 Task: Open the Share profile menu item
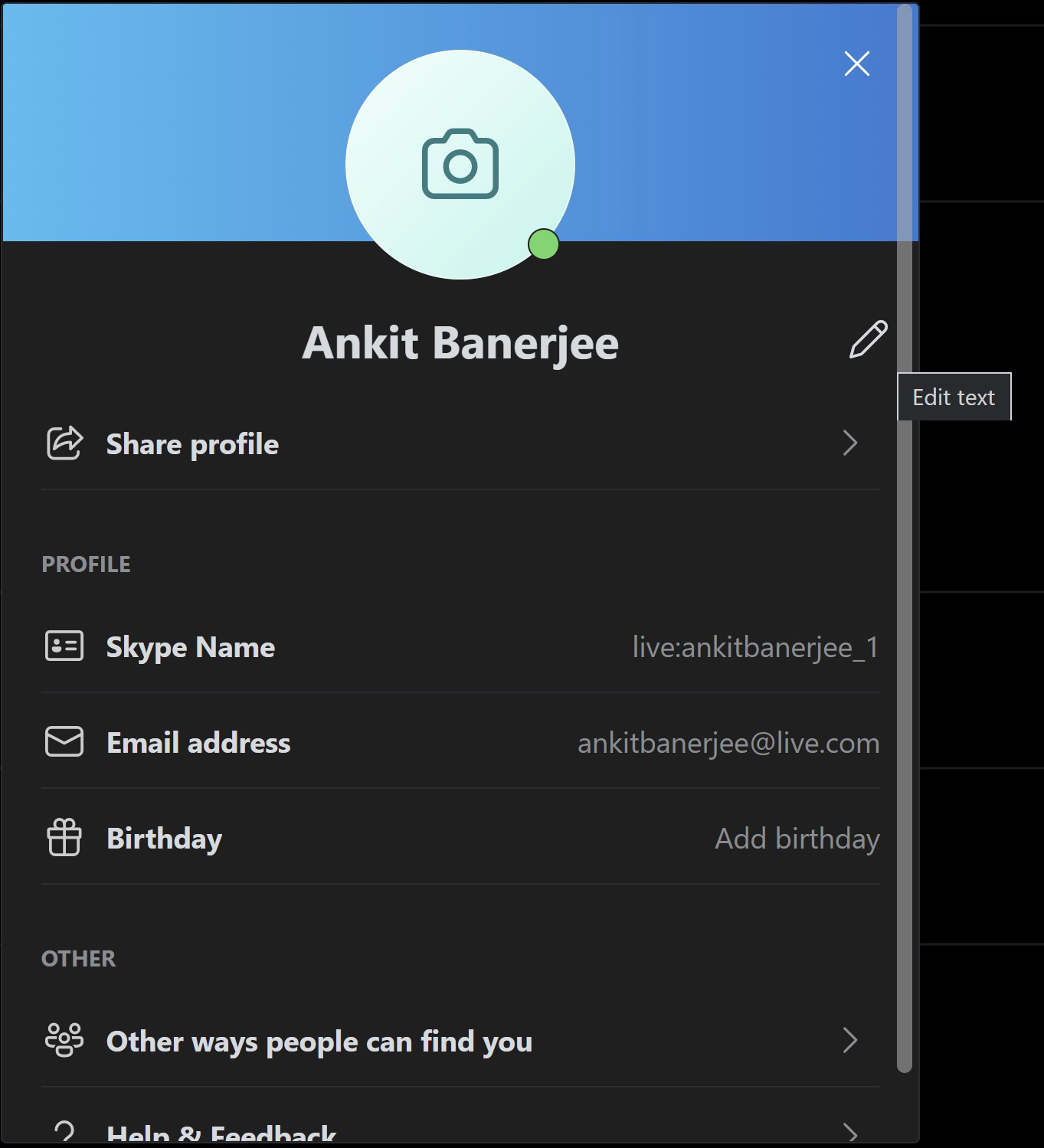coord(192,444)
